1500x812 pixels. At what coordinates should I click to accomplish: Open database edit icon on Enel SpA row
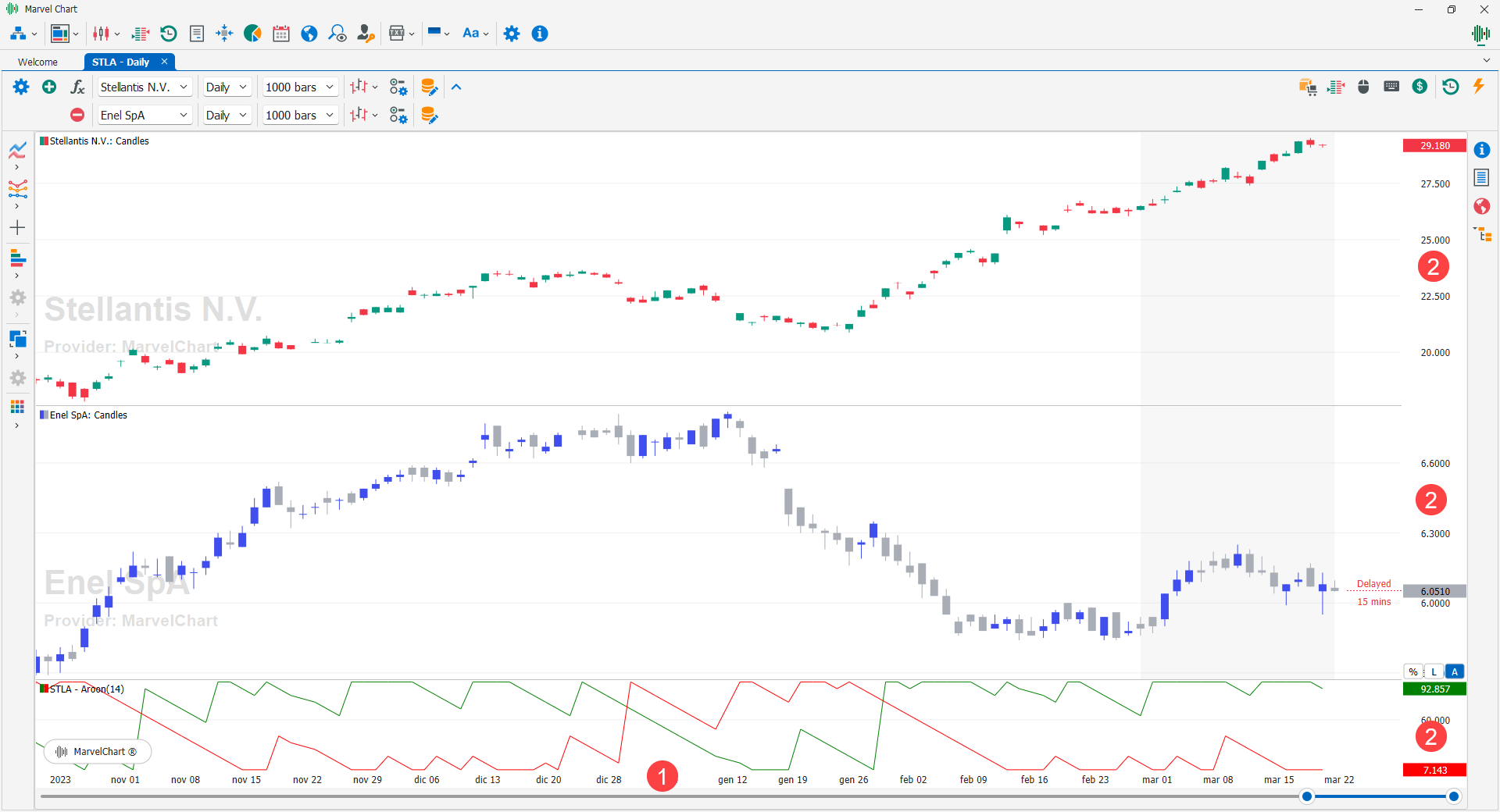[x=429, y=115]
